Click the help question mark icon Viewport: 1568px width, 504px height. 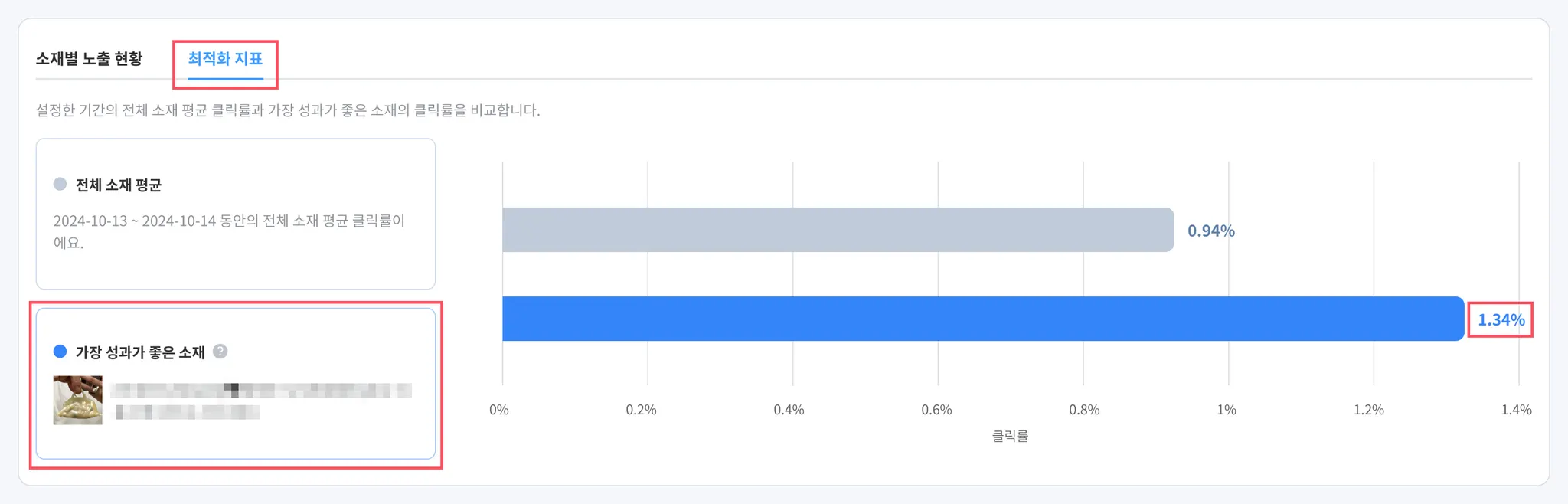(x=220, y=352)
